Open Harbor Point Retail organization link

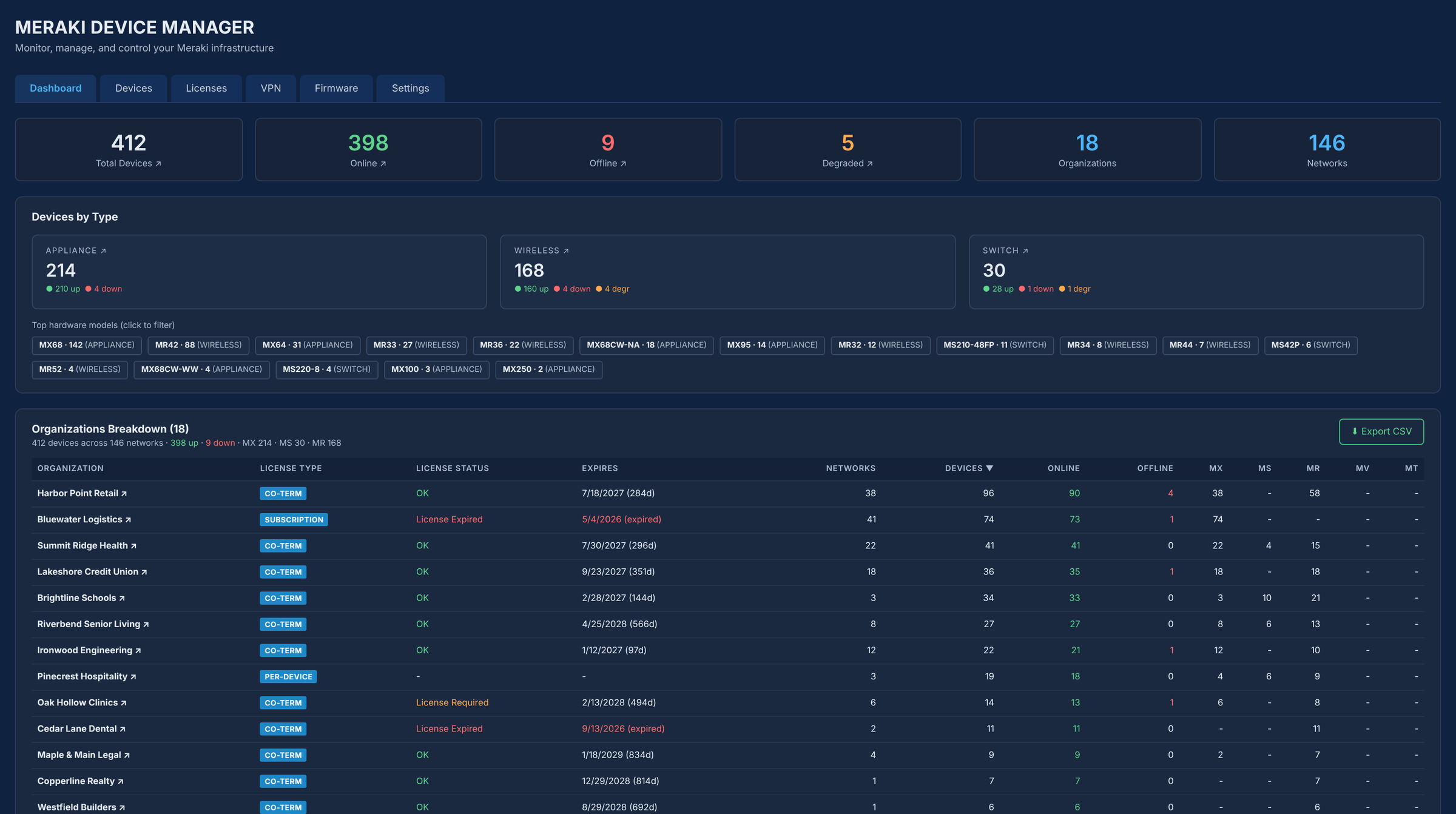pyautogui.click(x=82, y=493)
